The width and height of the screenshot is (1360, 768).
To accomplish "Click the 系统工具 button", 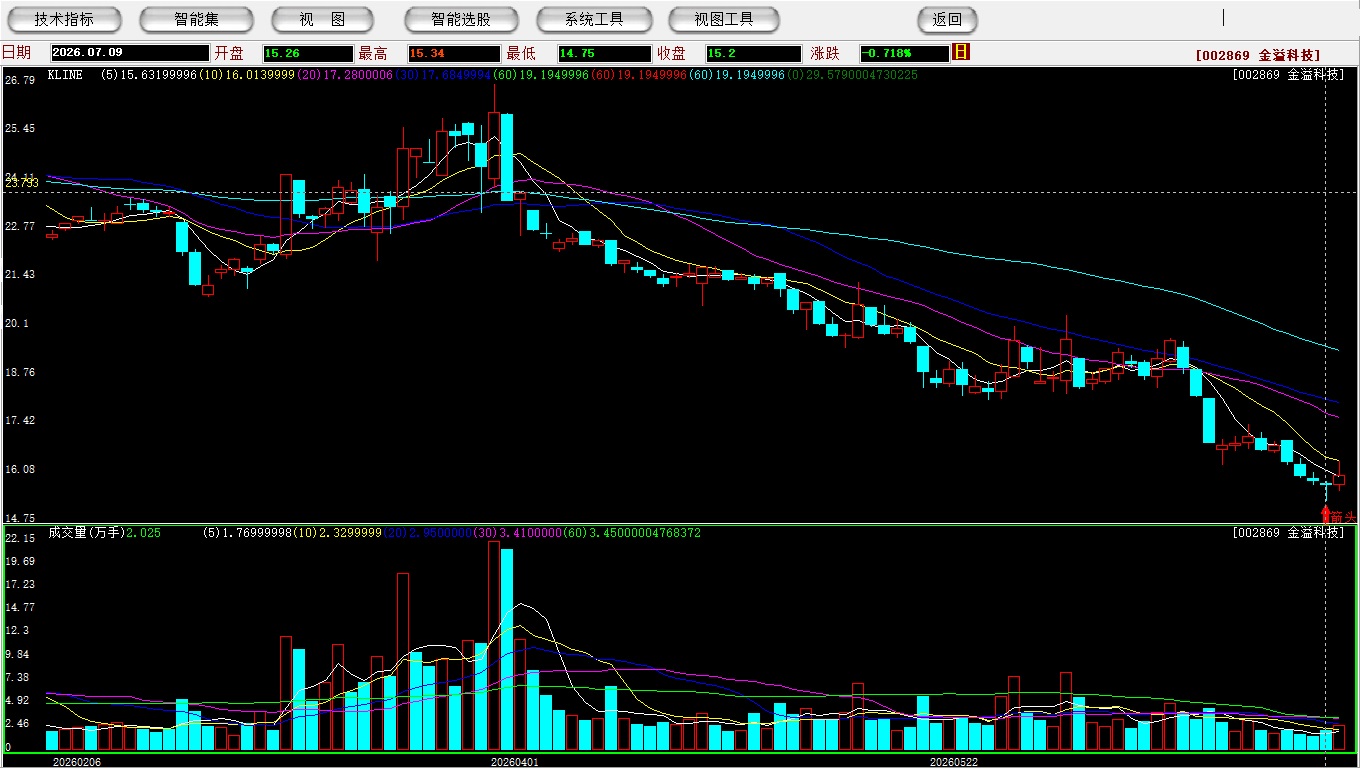I will tap(594, 20).
